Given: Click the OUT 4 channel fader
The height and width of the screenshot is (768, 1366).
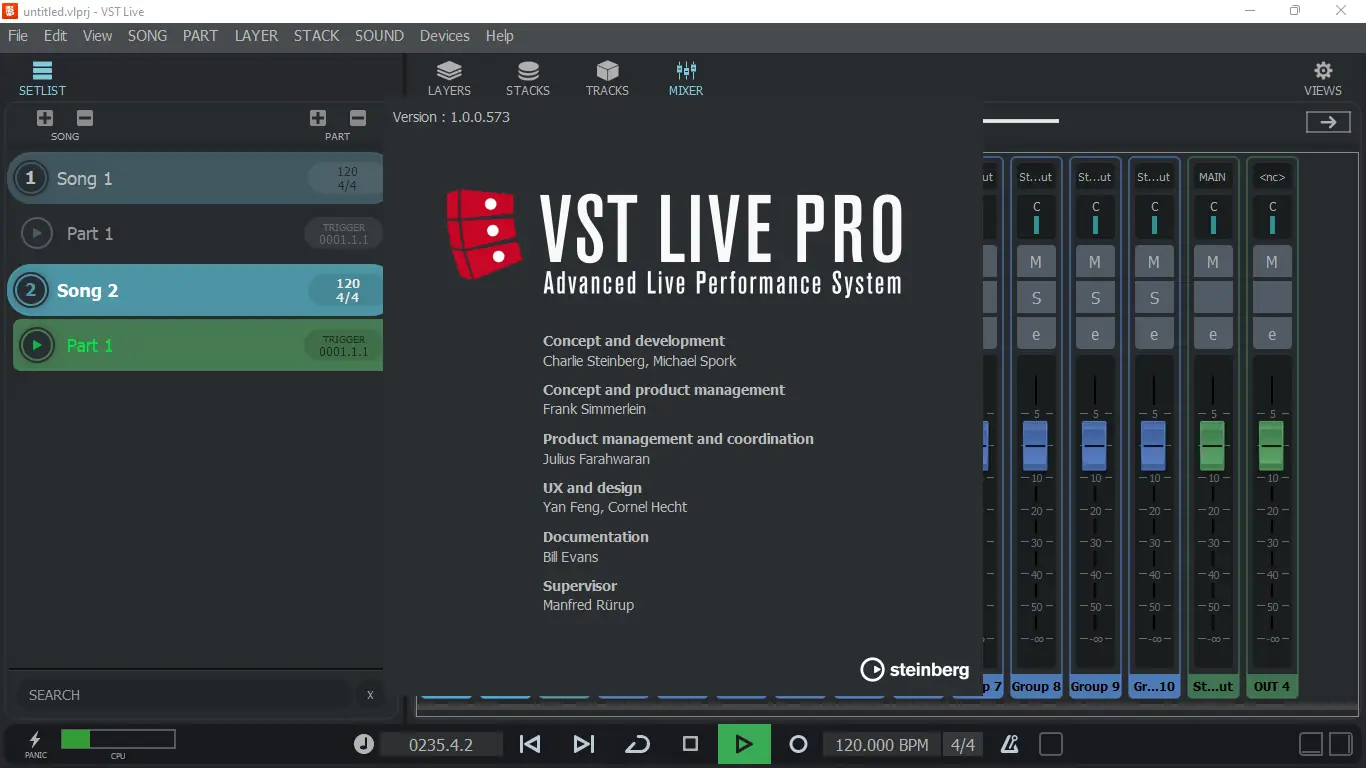Looking at the screenshot, I should pyautogui.click(x=1271, y=445).
